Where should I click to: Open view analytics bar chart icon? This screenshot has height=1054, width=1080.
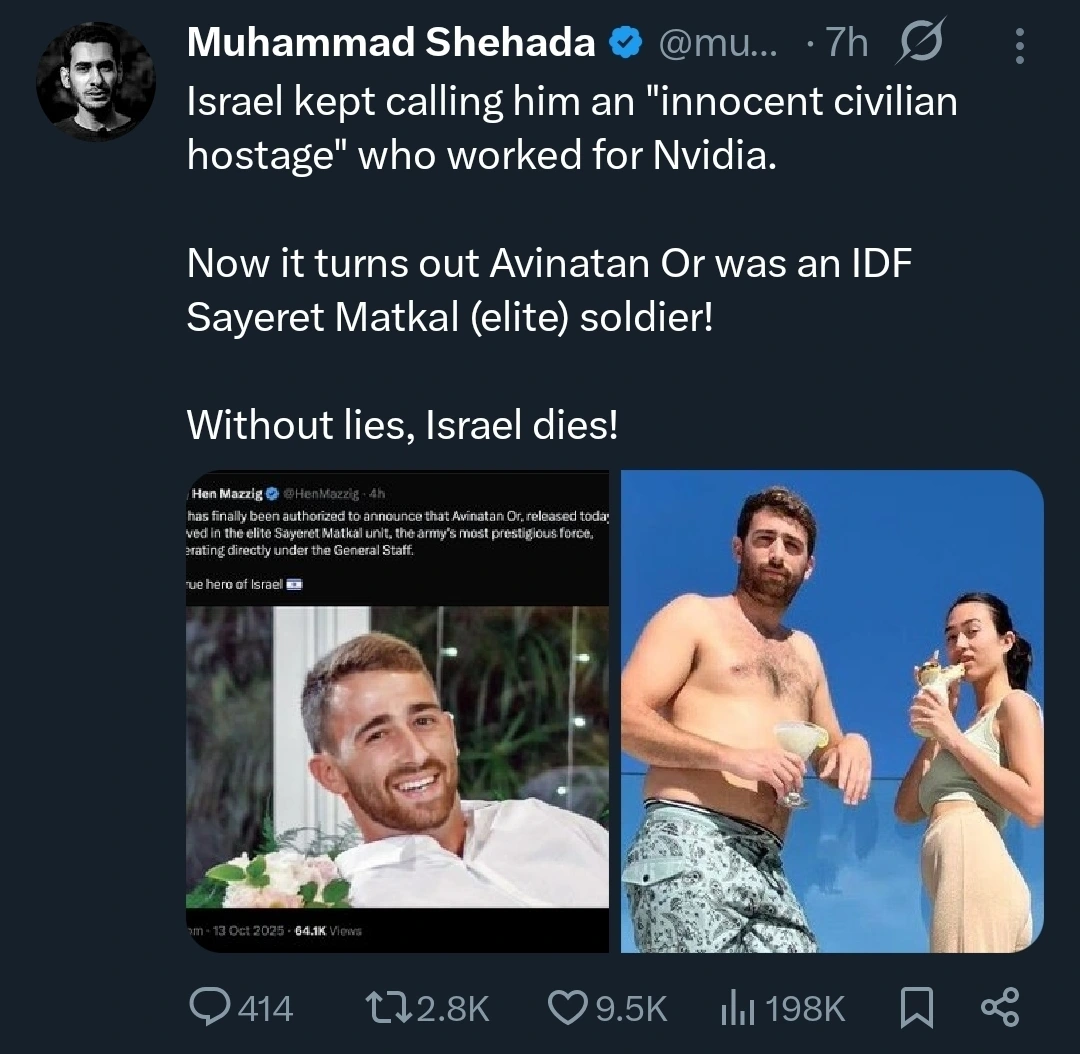[x=737, y=1007]
